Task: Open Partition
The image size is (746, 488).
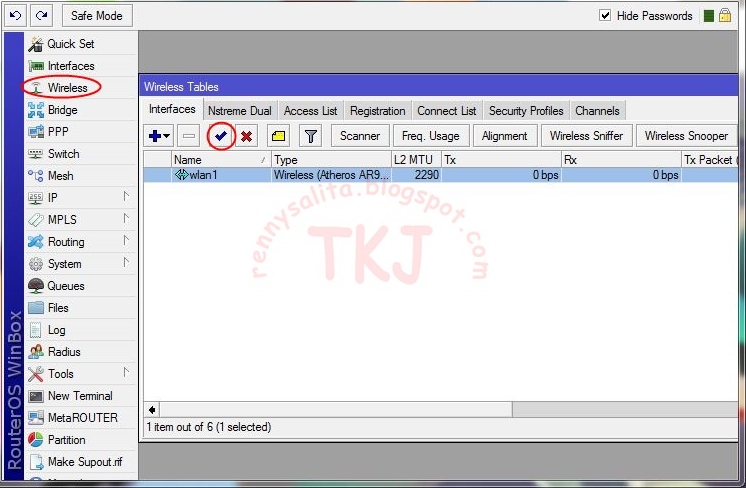Action: coord(81,439)
